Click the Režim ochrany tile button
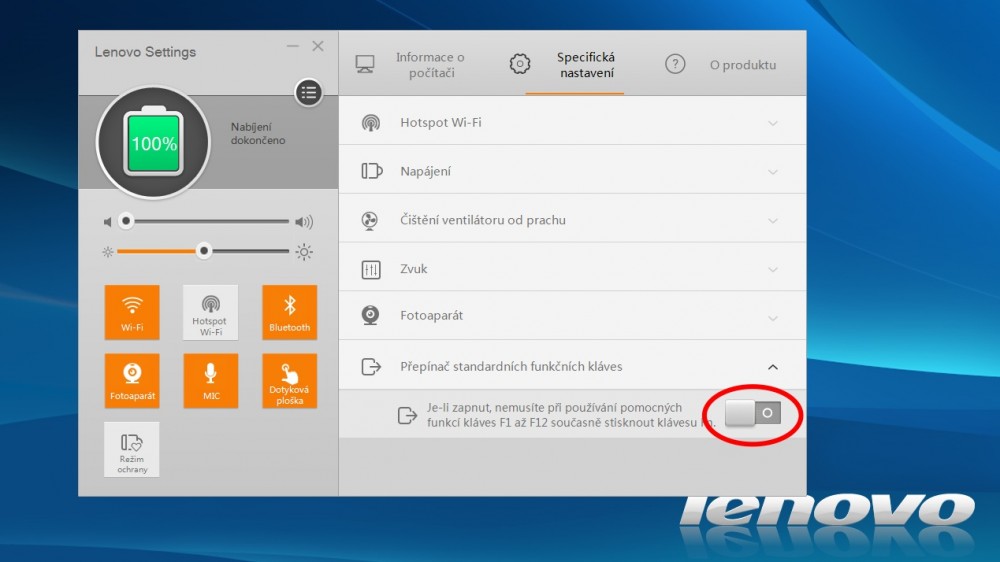This screenshot has height=562, width=1000. [x=132, y=449]
